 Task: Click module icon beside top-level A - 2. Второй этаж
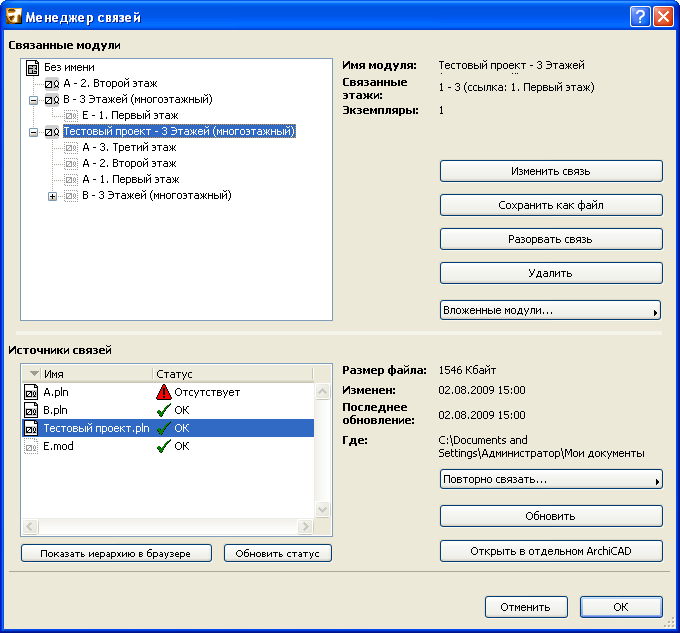[x=52, y=84]
